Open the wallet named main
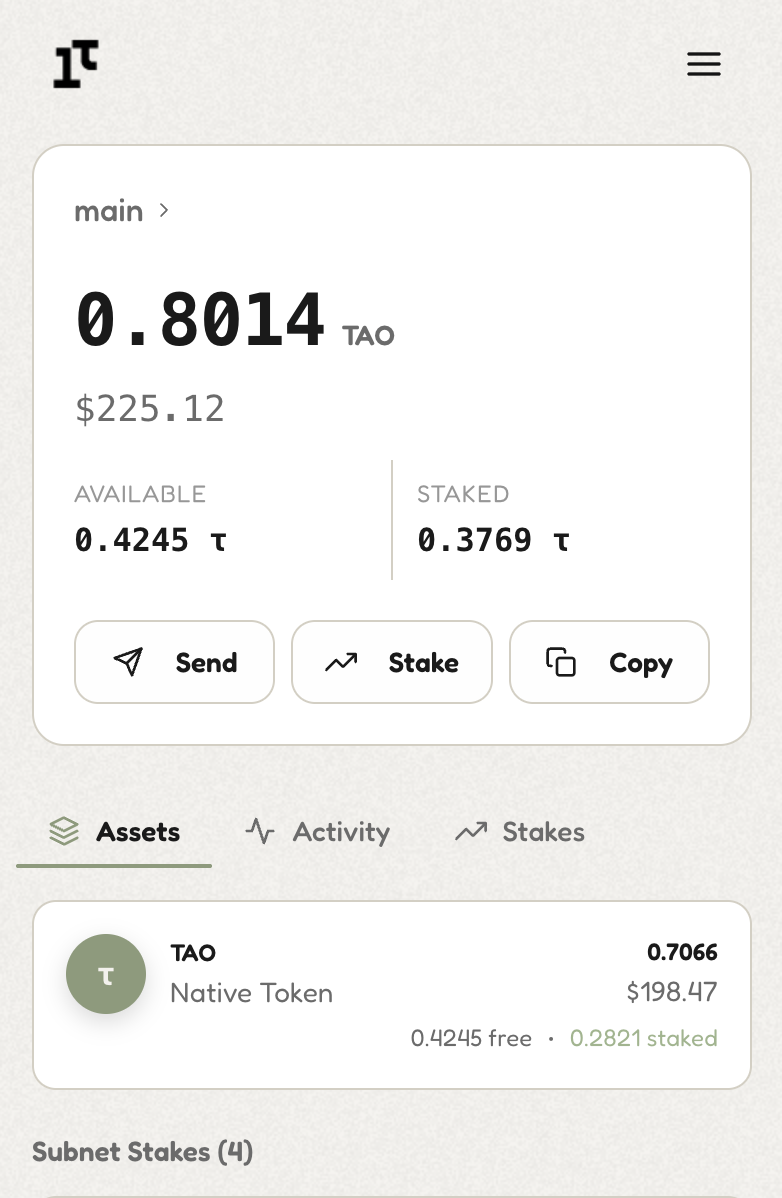Screen dimensions: 782x1198 coord(108,211)
